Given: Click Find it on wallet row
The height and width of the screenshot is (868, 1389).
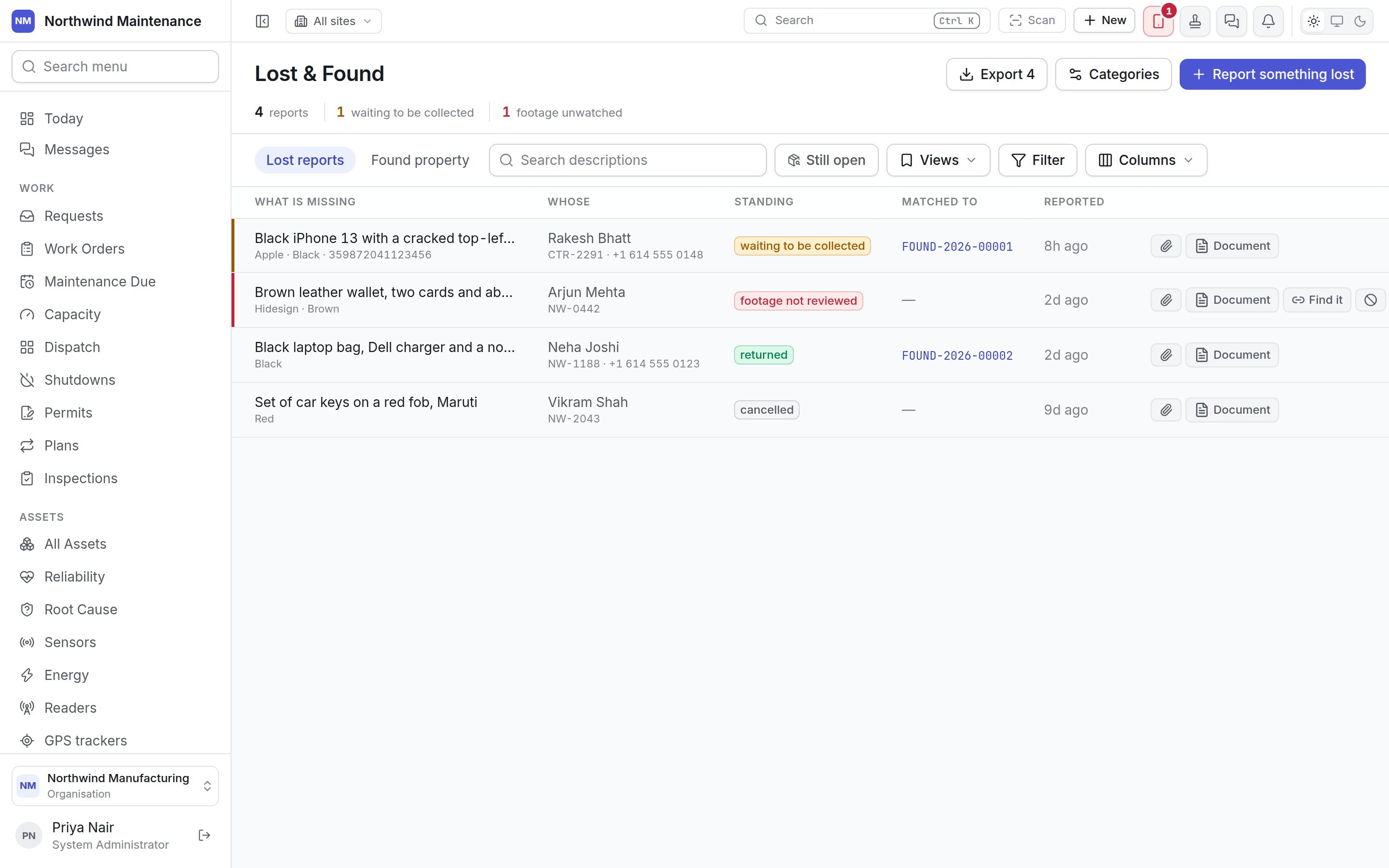Looking at the screenshot, I should 1317,299.
